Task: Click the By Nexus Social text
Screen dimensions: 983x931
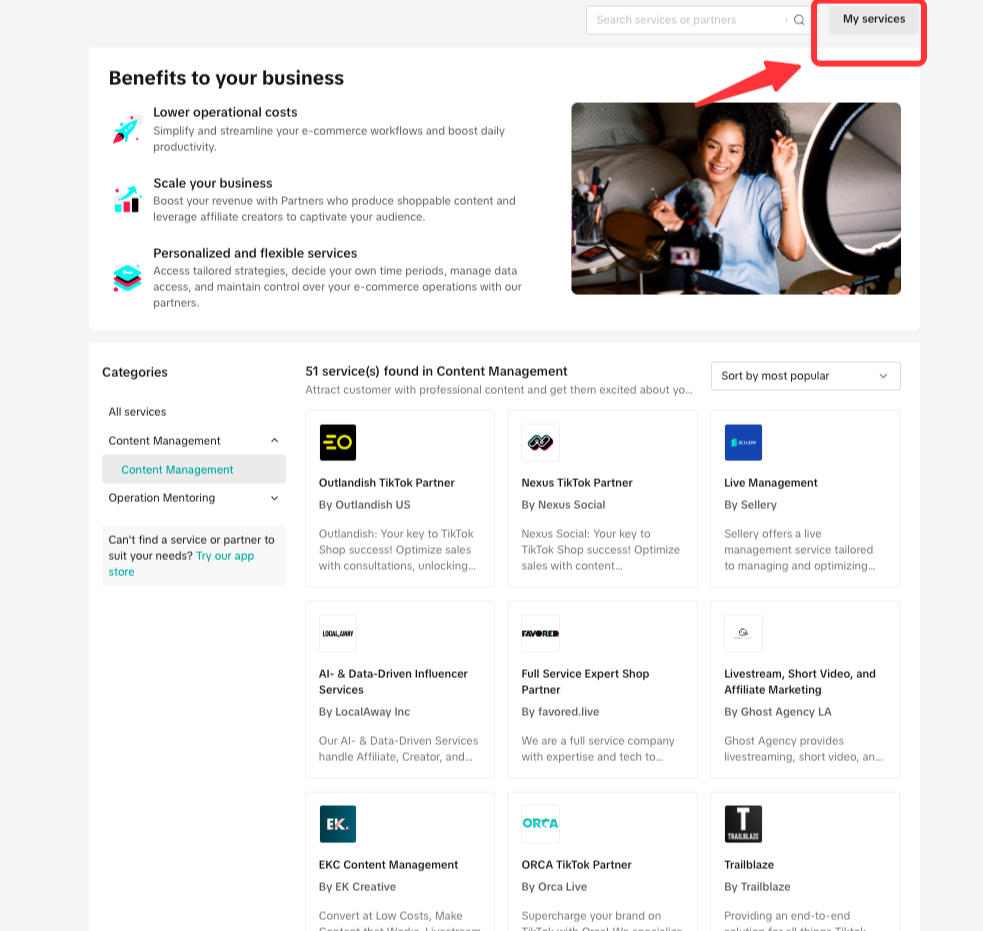Action: (563, 504)
